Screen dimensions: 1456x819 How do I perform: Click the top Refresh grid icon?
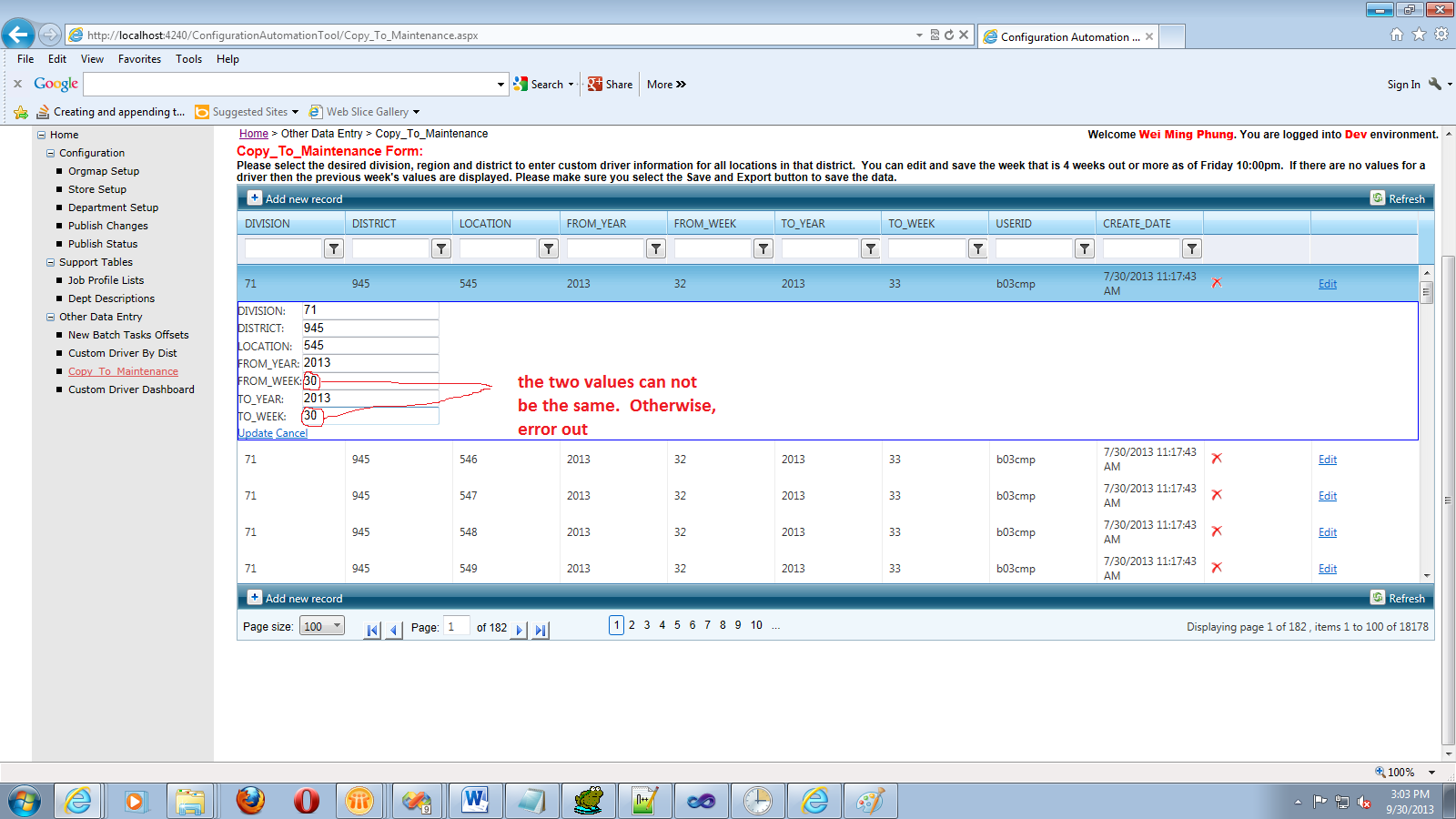pos(1378,198)
